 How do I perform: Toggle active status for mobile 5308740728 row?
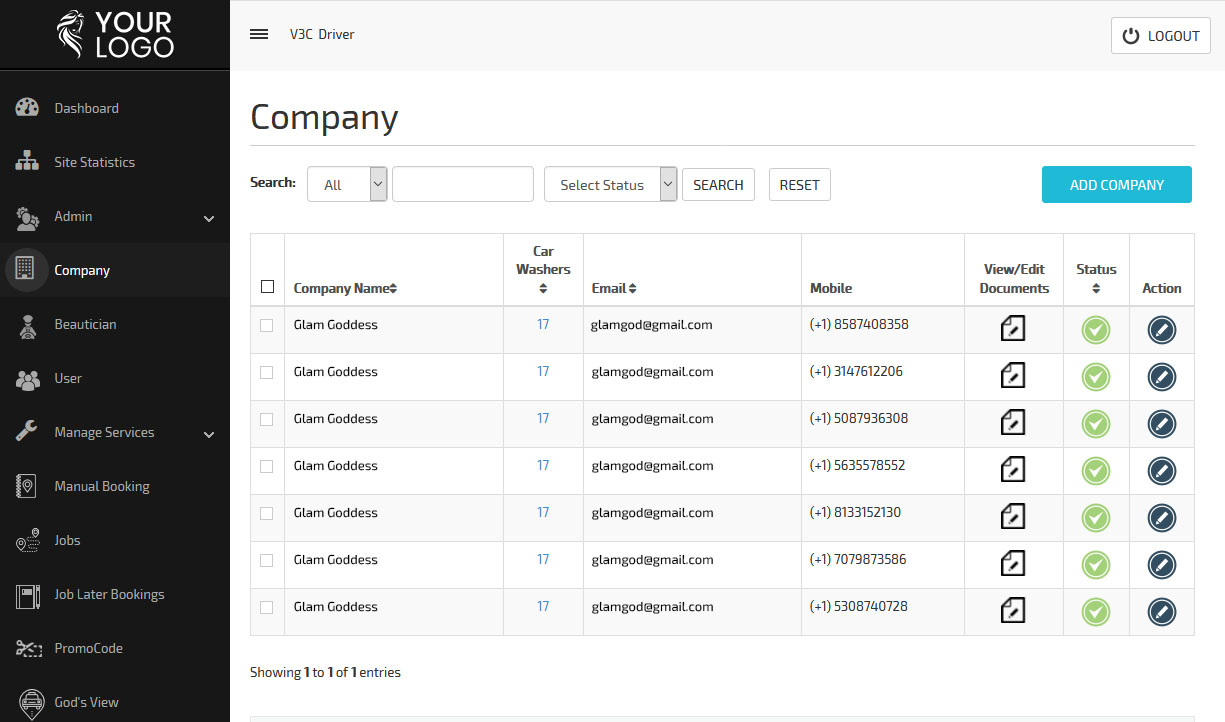coord(1096,612)
